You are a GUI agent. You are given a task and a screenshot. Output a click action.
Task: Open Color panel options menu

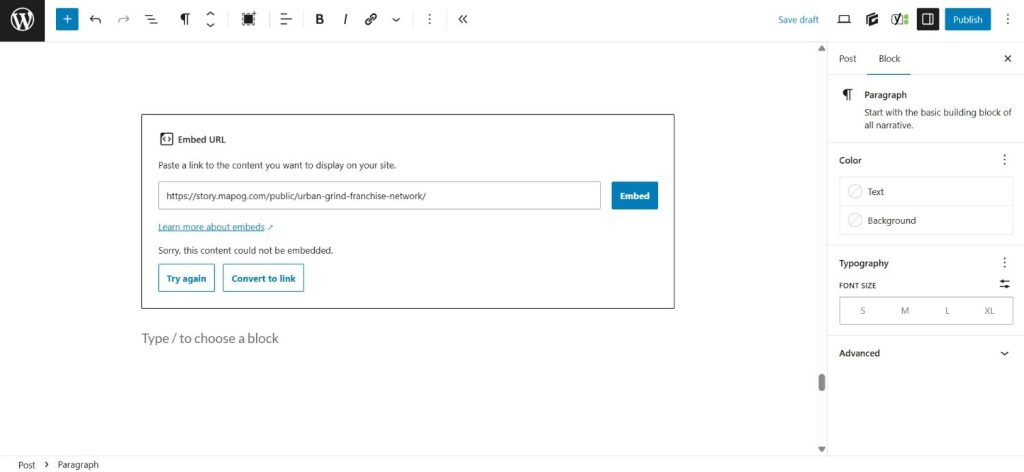pos(1004,160)
